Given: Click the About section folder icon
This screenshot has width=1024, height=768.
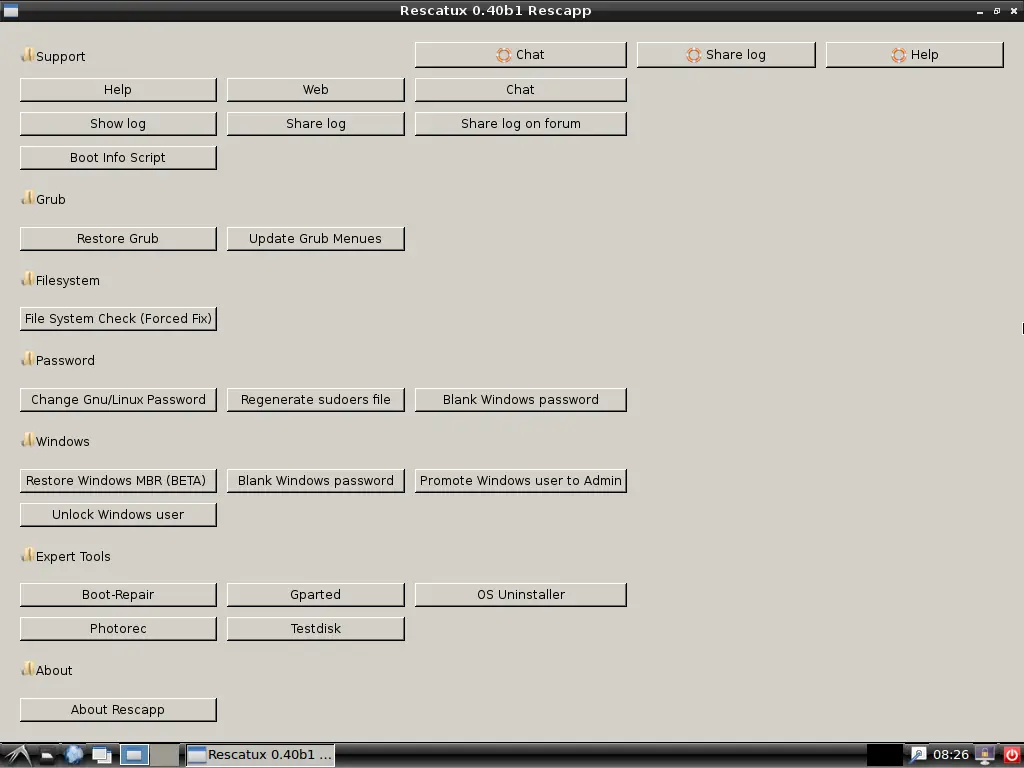Looking at the screenshot, I should tap(27, 669).
